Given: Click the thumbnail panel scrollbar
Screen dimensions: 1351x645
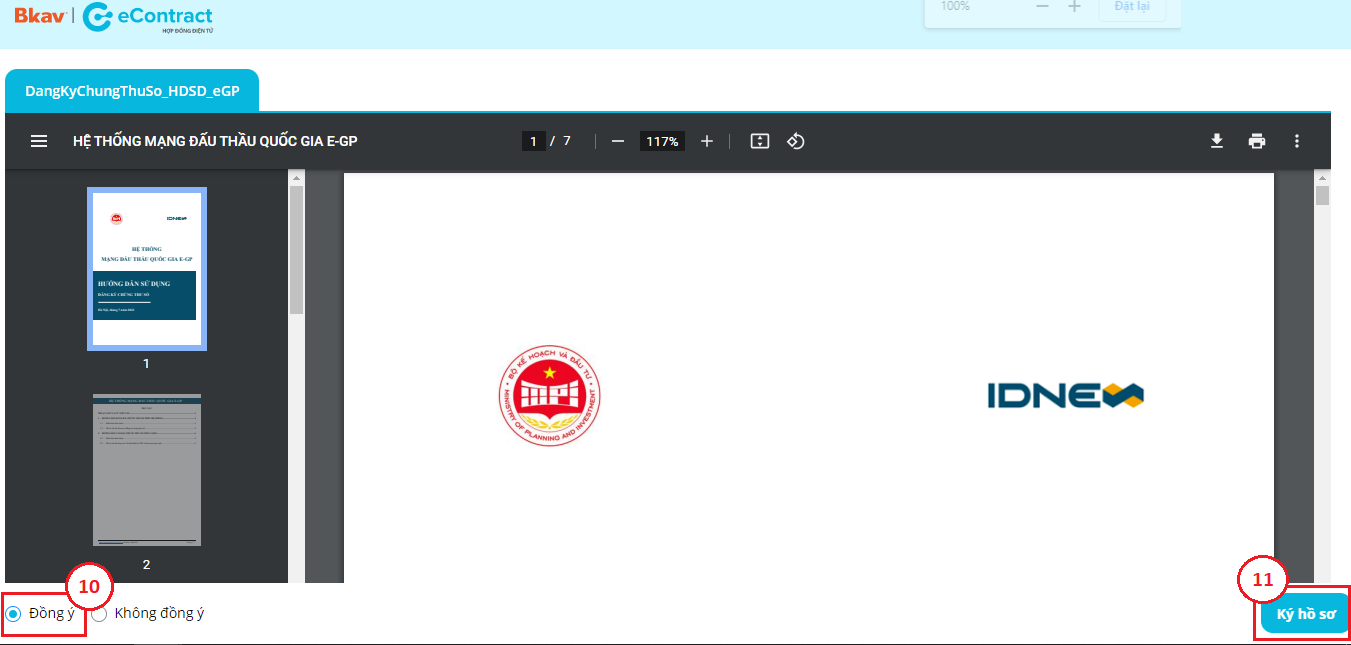Looking at the screenshot, I should 296,250.
